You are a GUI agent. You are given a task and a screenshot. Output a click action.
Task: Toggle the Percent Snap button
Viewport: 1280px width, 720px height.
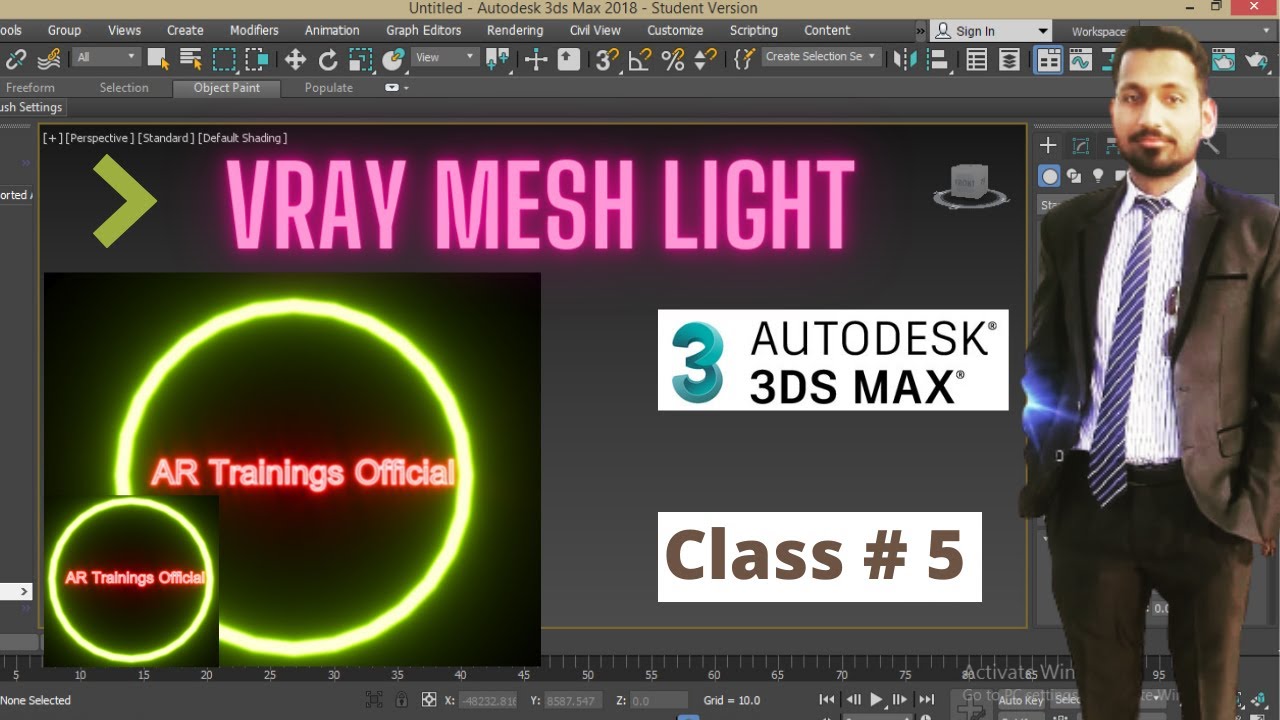click(x=673, y=60)
